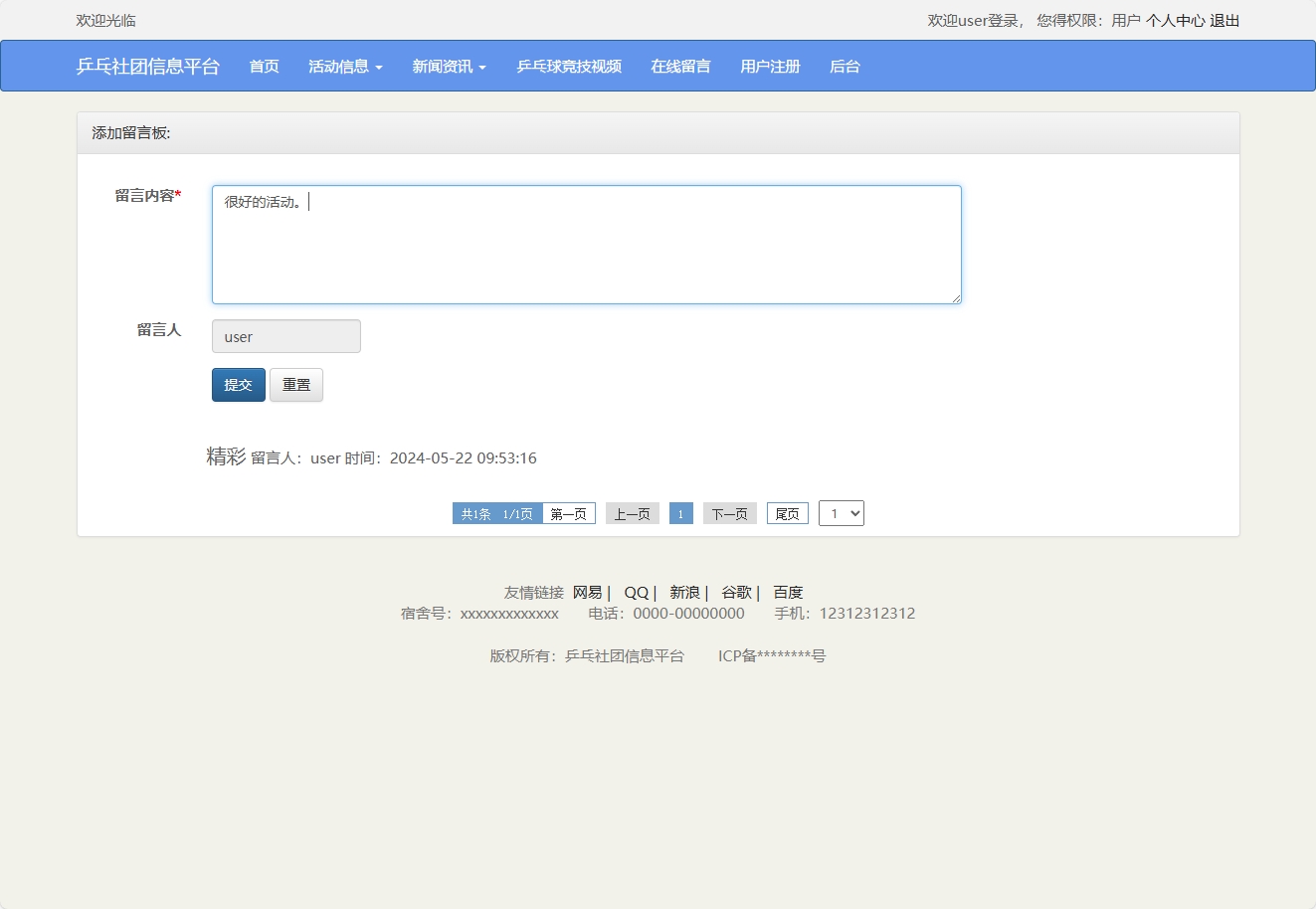
Task: Visit 百度 from footer links
Action: click(x=787, y=592)
